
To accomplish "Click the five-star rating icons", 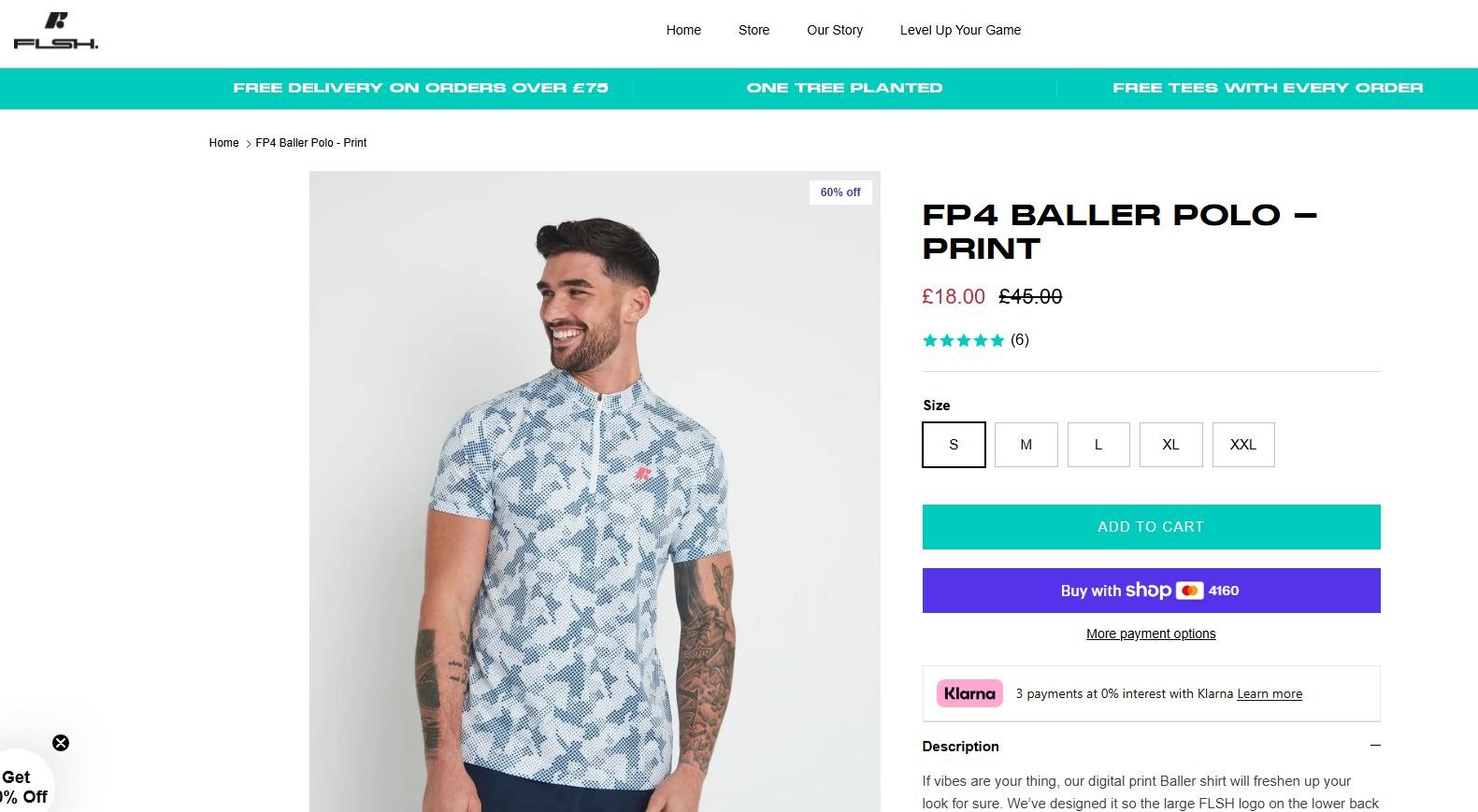I will (963, 340).
